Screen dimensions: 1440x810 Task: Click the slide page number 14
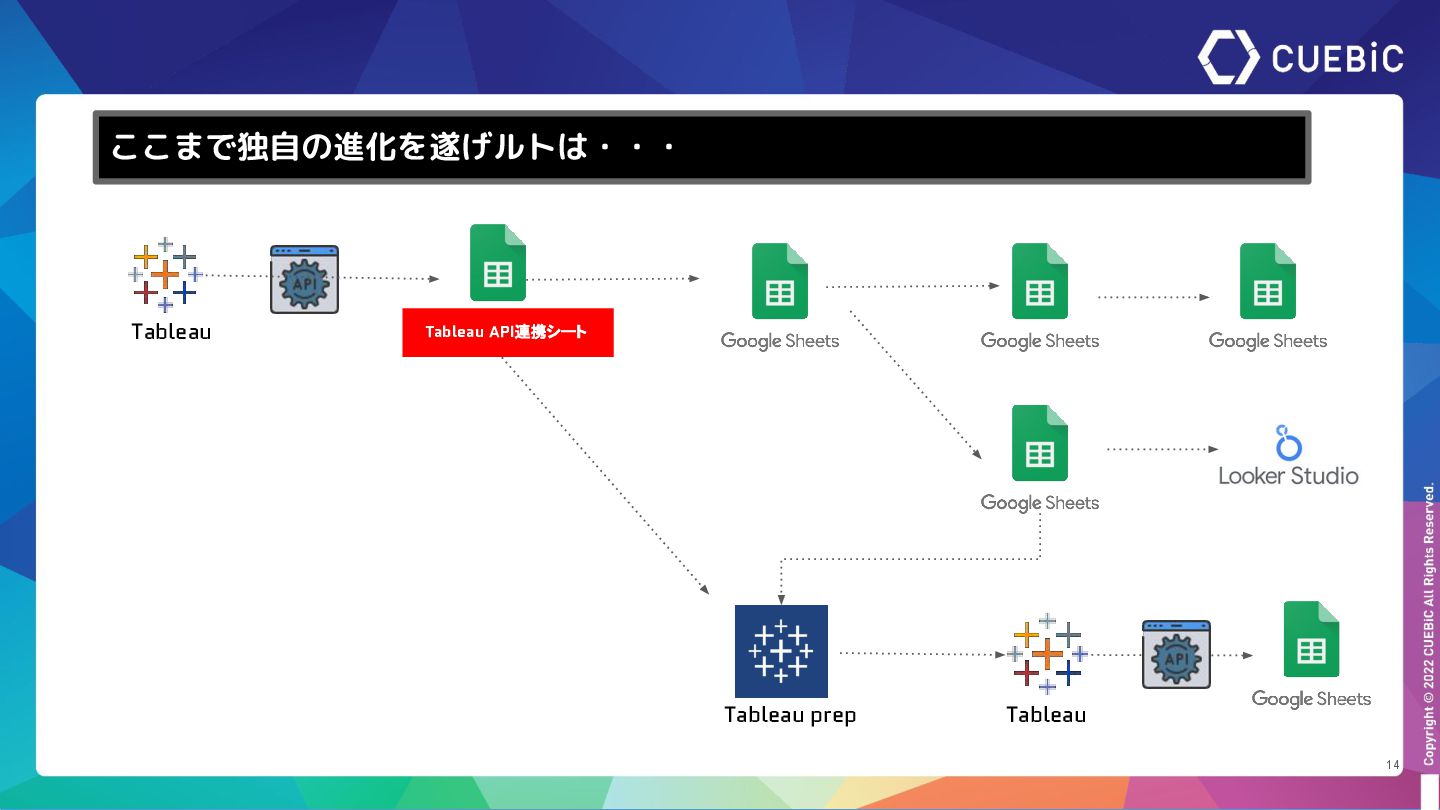(1393, 765)
